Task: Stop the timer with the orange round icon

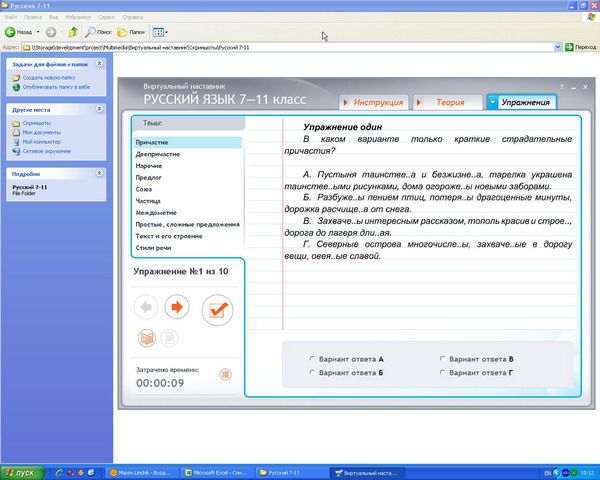Action: (225, 375)
